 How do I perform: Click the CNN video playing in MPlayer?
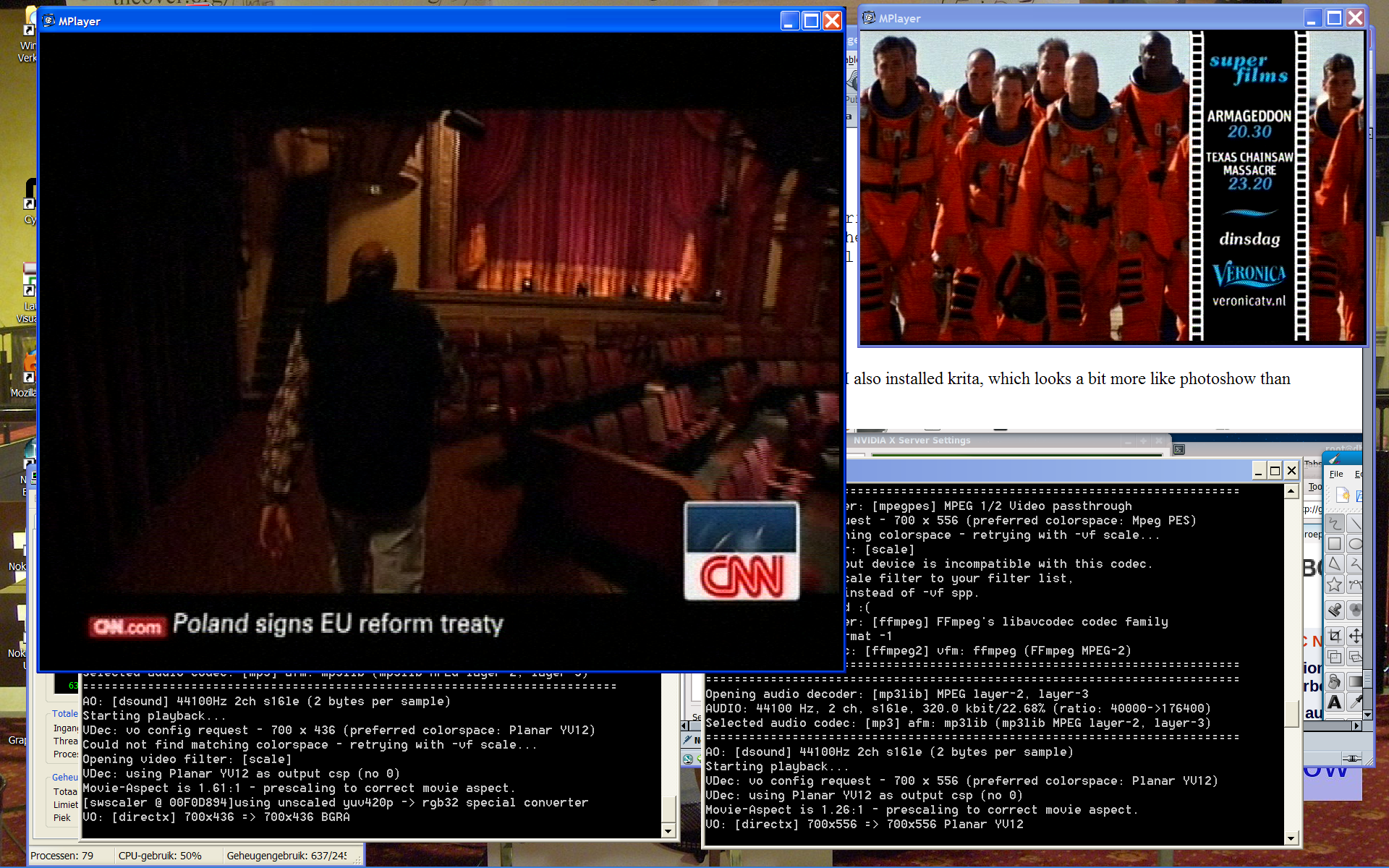point(441,352)
